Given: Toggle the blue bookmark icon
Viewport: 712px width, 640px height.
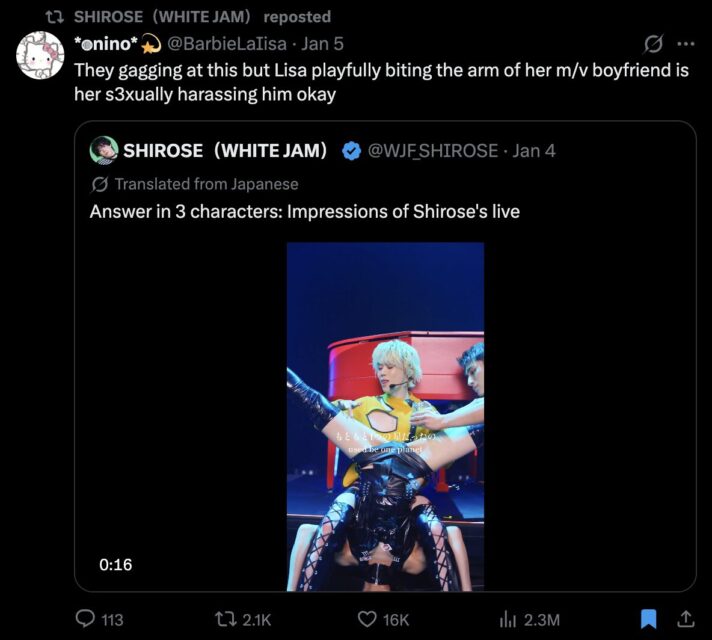Looking at the screenshot, I should [x=649, y=618].
